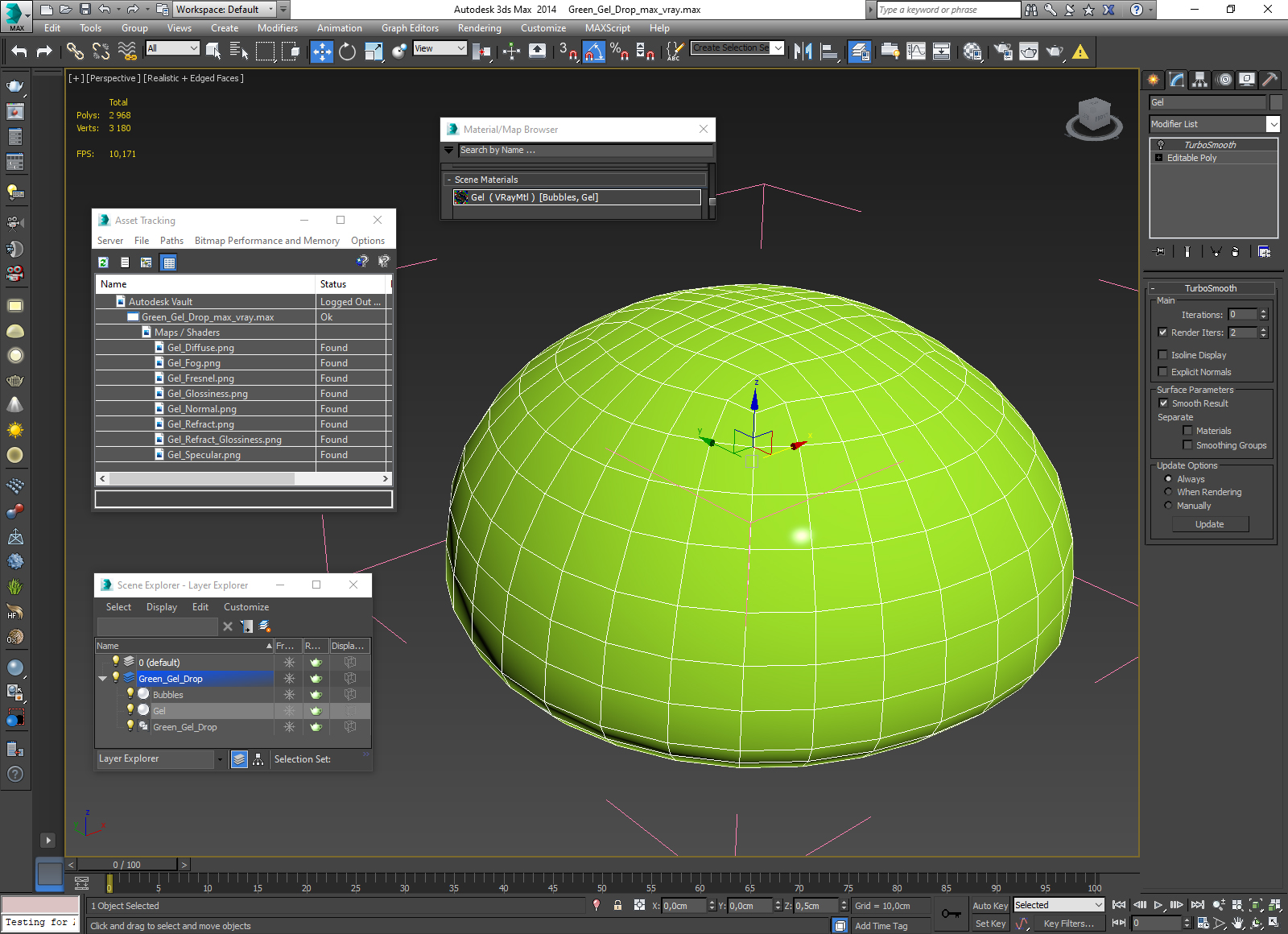Open the MAXScript menu
This screenshot has width=1288, height=934.
click(x=608, y=28)
